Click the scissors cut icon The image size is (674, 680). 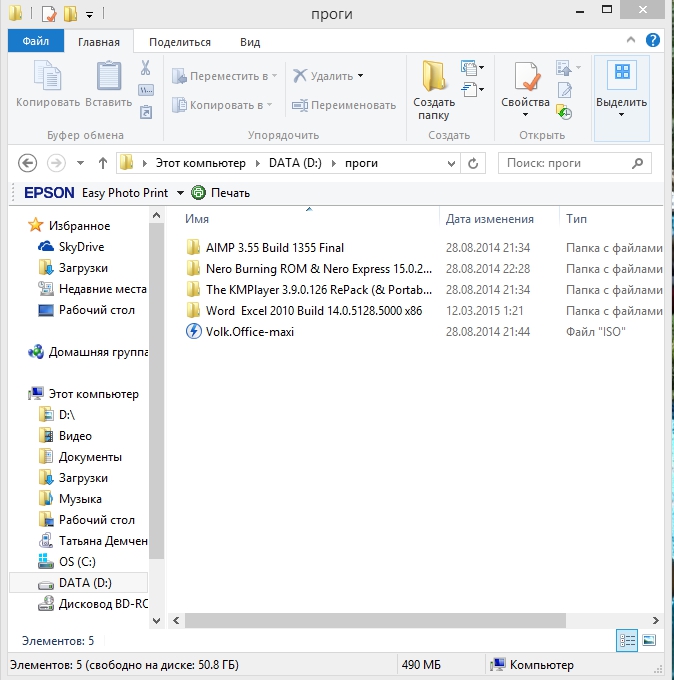[x=145, y=68]
